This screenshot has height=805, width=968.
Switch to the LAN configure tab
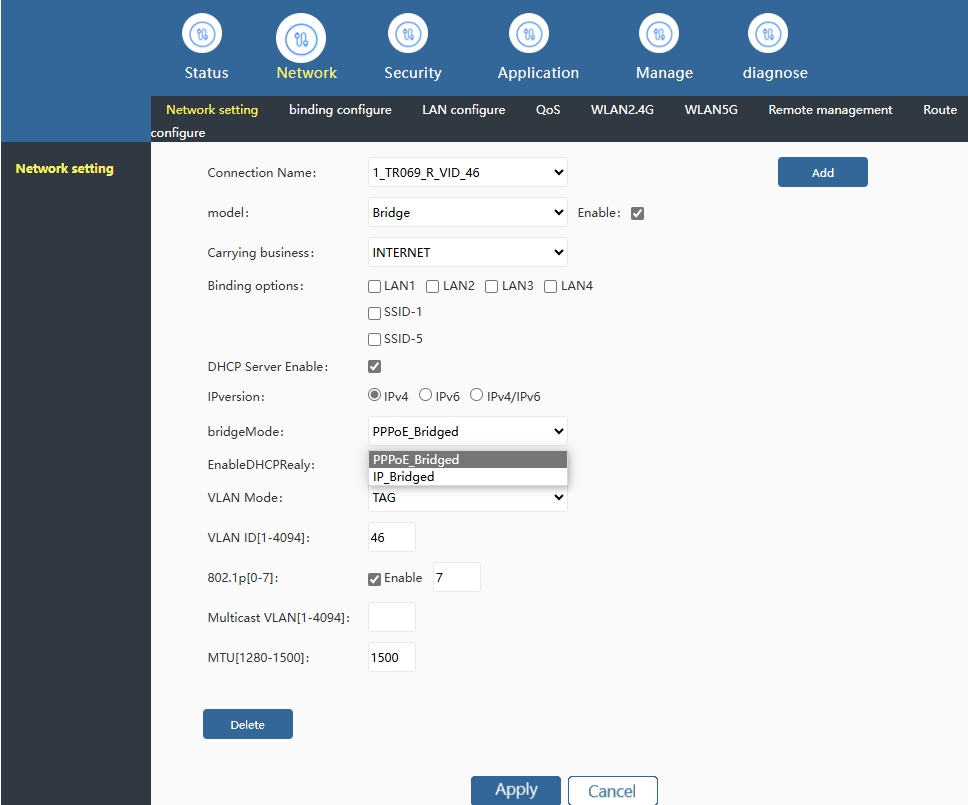point(463,110)
